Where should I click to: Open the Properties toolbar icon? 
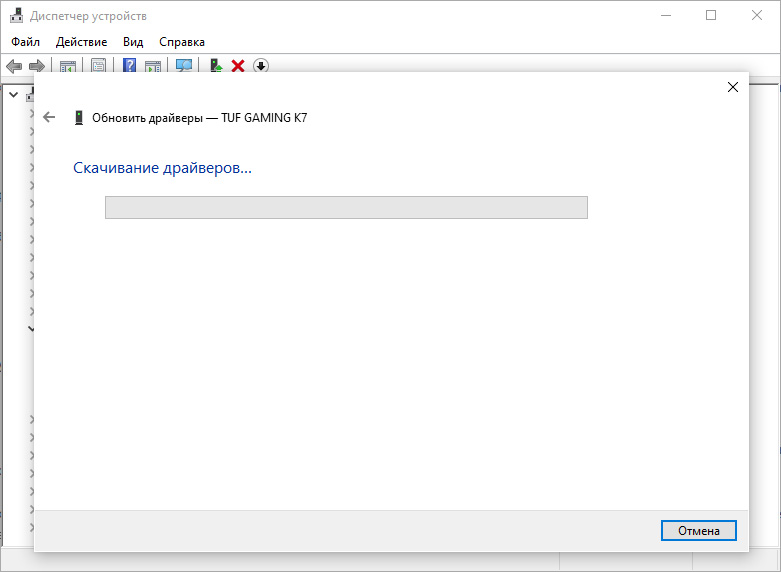pyautogui.click(x=99, y=65)
